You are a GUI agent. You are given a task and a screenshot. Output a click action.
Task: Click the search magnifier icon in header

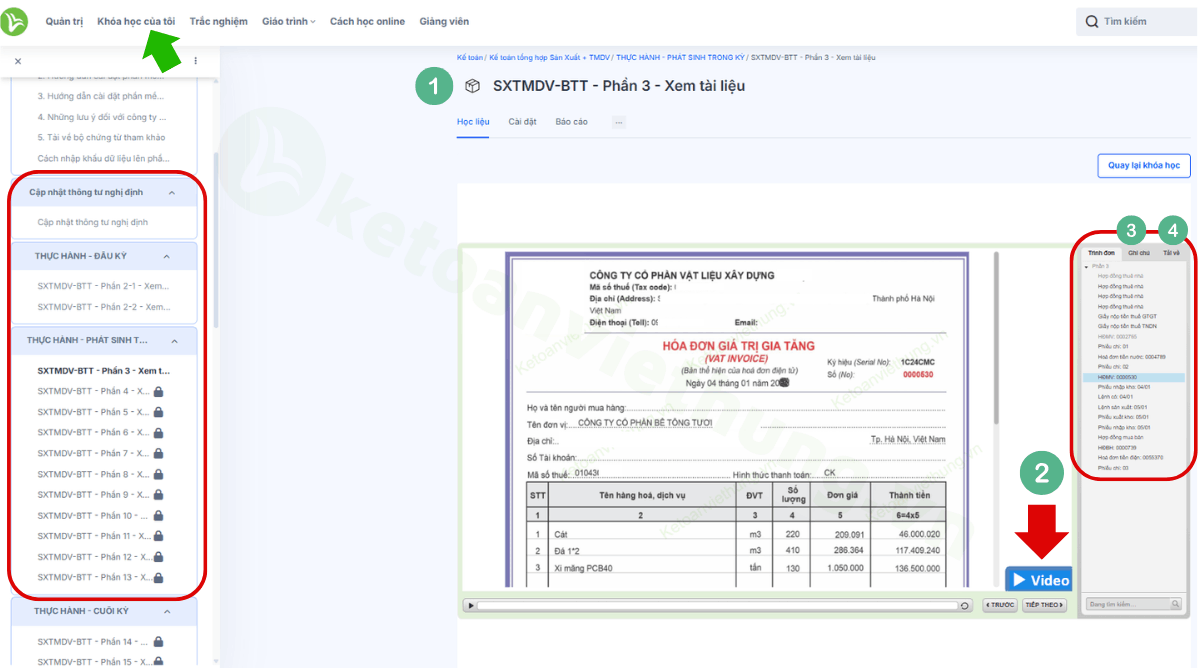tap(1092, 21)
